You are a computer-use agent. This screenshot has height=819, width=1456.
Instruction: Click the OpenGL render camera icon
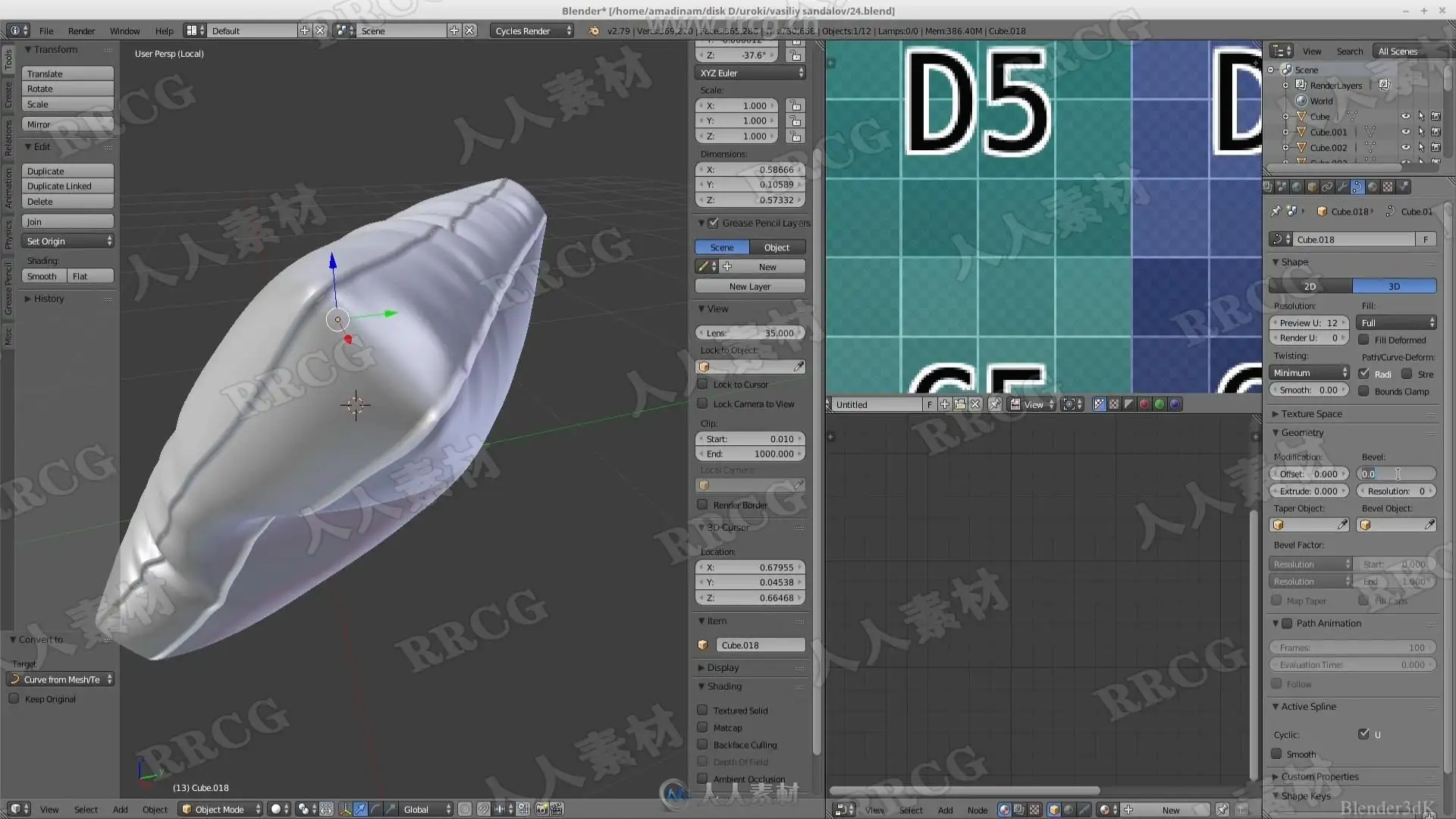point(541,809)
